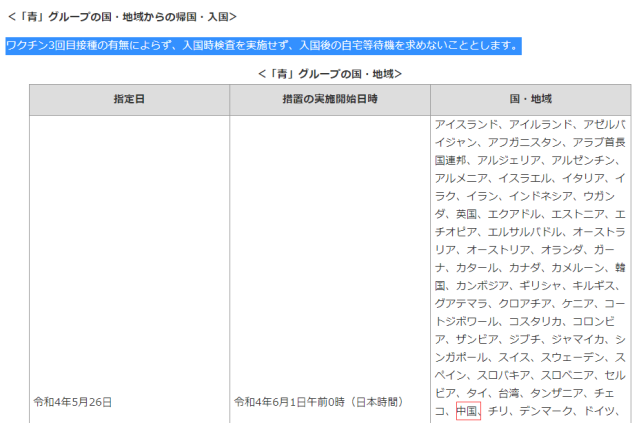Select the 措置の実施開始日時 column header

point(330,99)
